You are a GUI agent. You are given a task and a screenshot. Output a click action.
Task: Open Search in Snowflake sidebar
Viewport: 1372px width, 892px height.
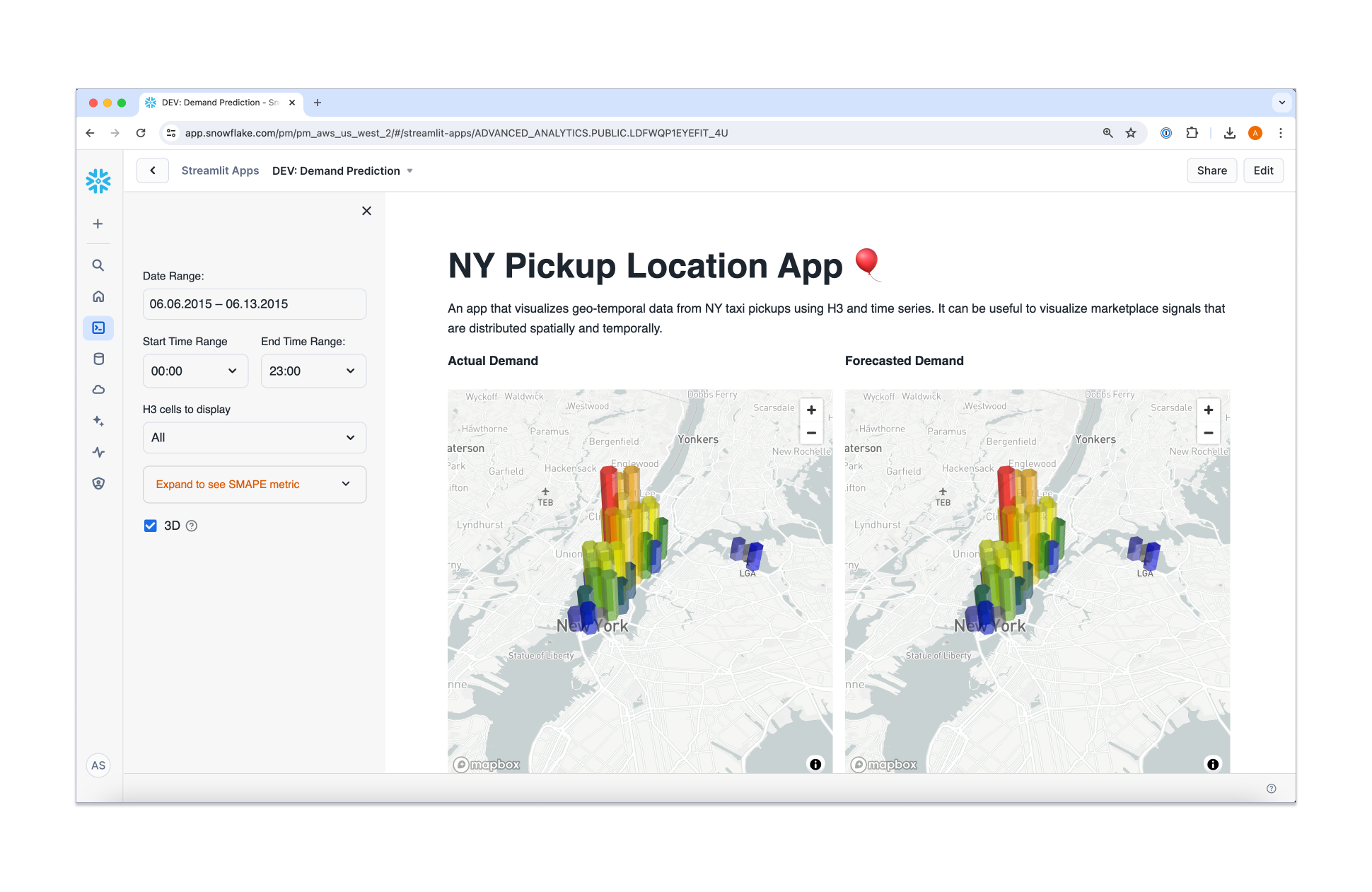tap(98, 265)
